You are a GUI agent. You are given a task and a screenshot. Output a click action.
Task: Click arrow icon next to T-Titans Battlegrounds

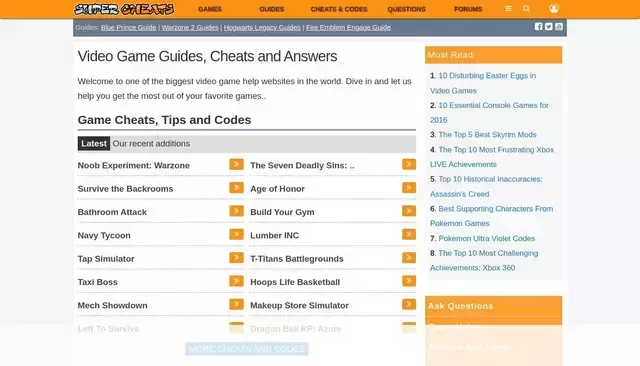[x=409, y=257]
